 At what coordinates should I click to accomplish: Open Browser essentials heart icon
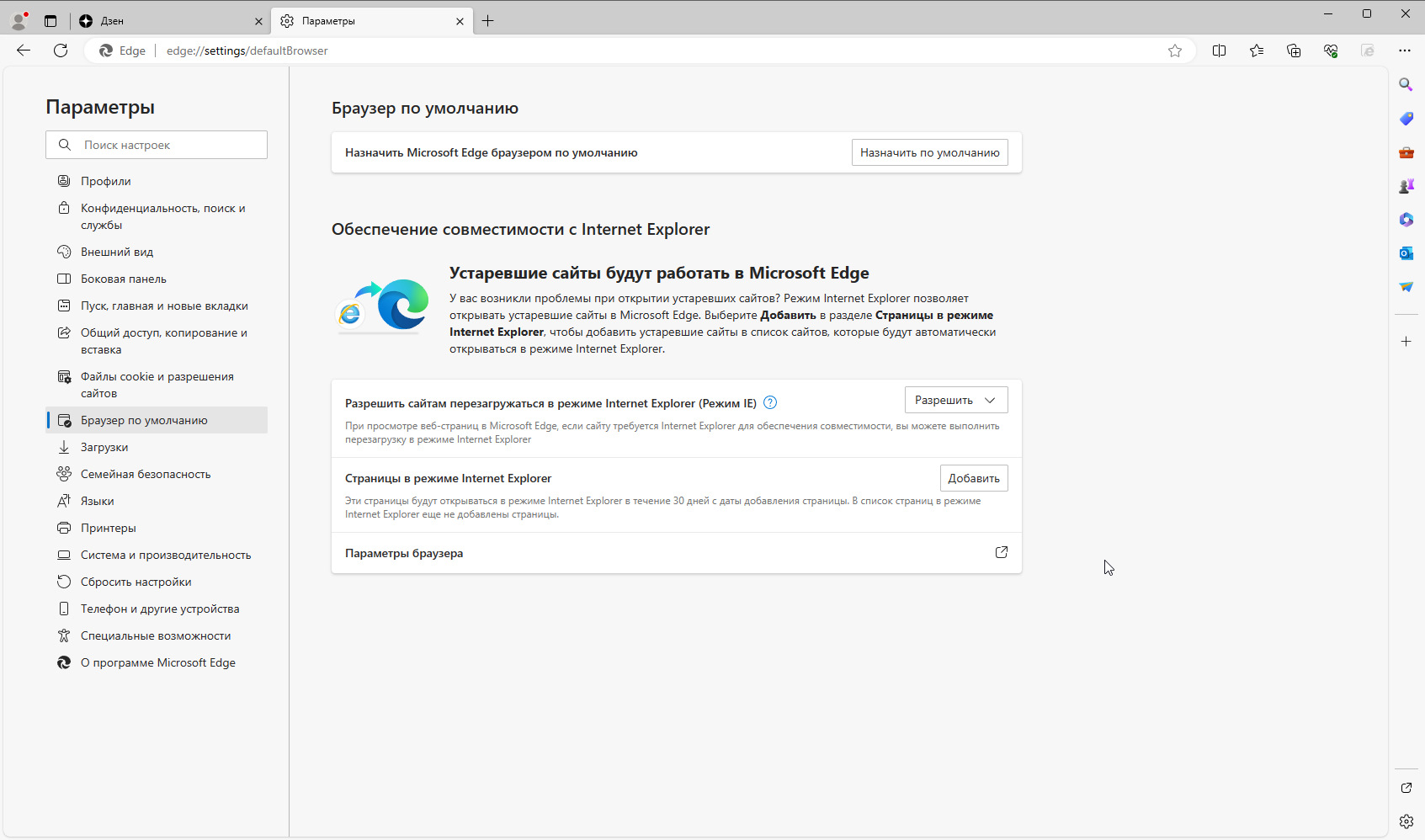1331,51
